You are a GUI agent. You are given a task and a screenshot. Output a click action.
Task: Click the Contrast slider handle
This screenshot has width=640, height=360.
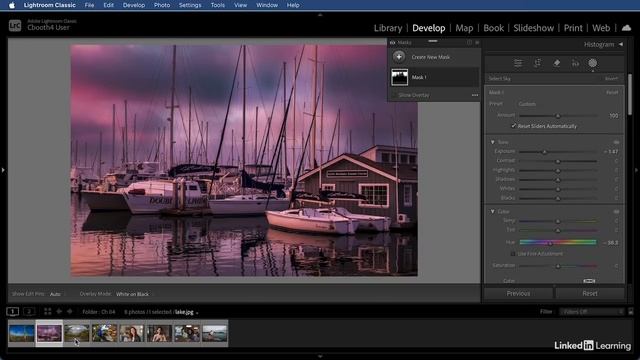[x=558, y=161]
